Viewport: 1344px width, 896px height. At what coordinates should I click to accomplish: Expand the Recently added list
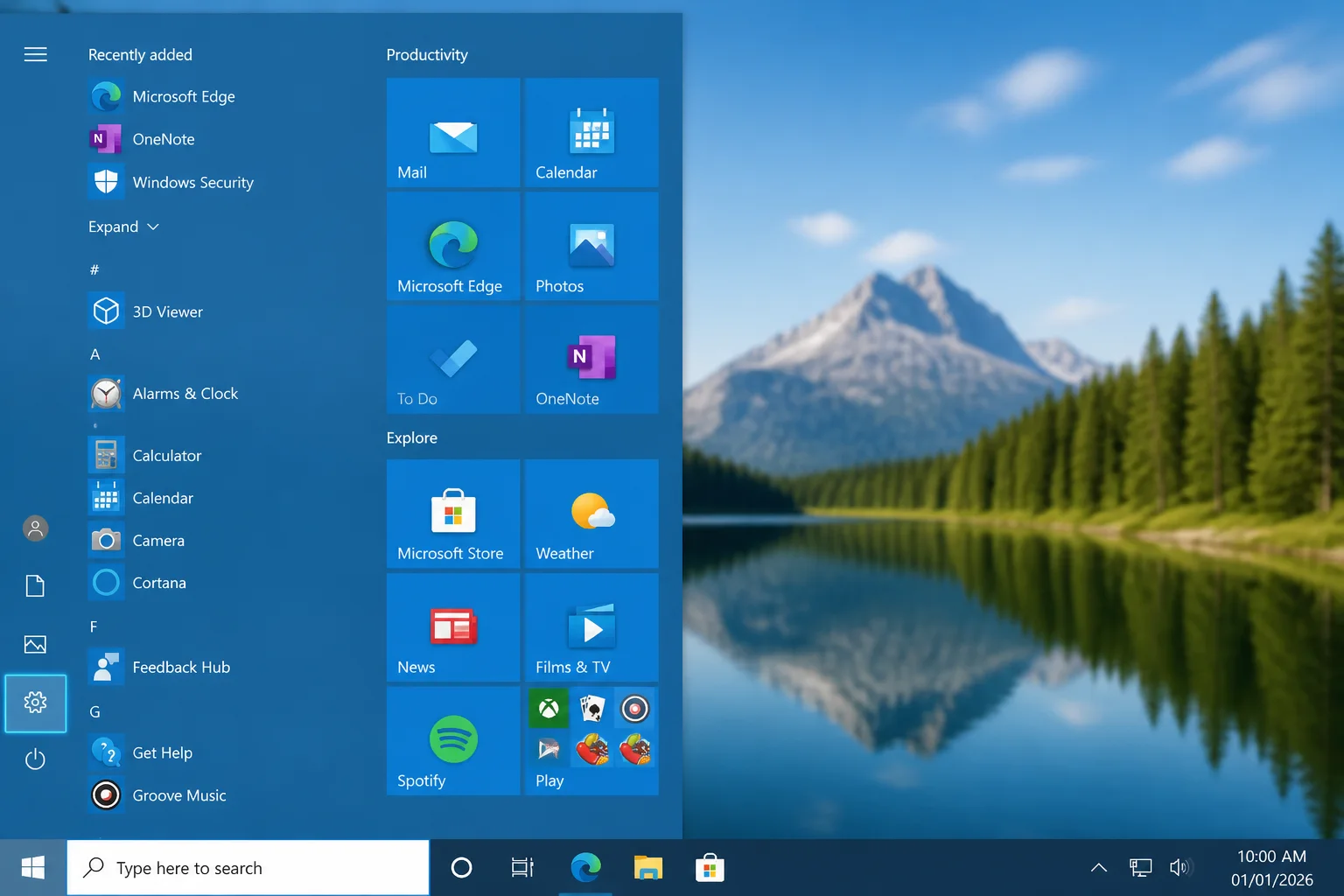(123, 227)
